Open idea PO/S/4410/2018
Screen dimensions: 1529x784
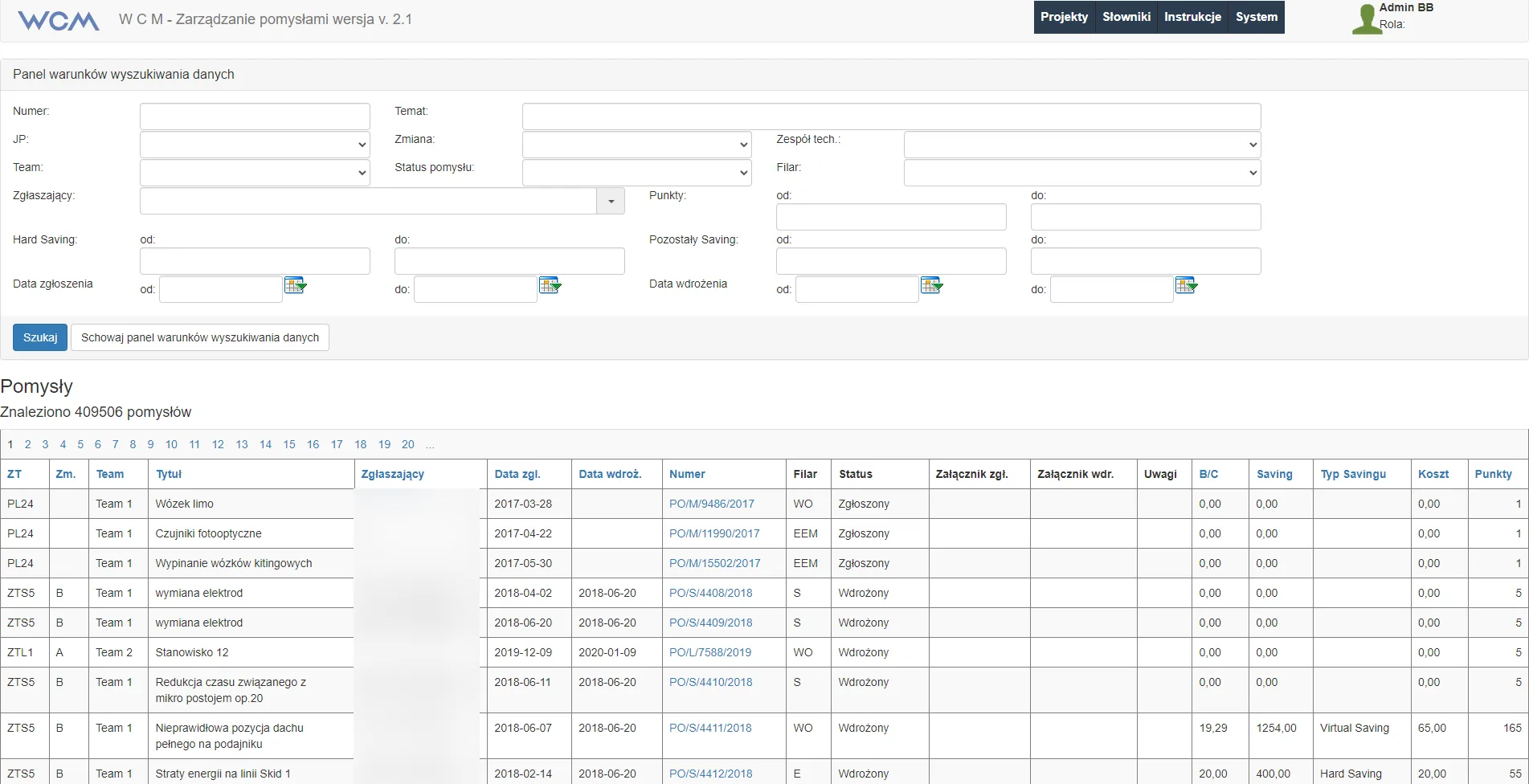(x=711, y=682)
